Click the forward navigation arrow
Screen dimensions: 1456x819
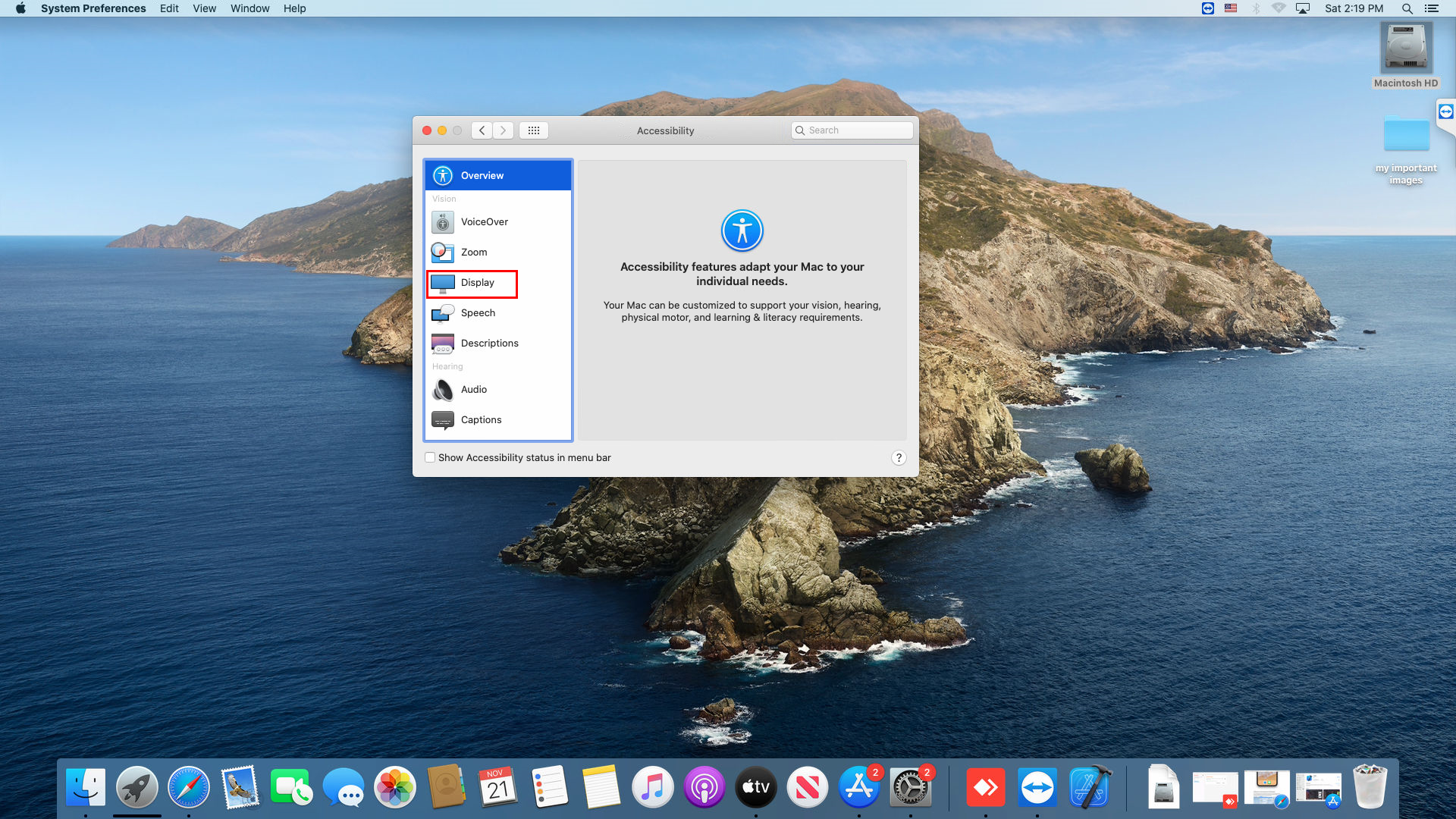click(x=503, y=130)
